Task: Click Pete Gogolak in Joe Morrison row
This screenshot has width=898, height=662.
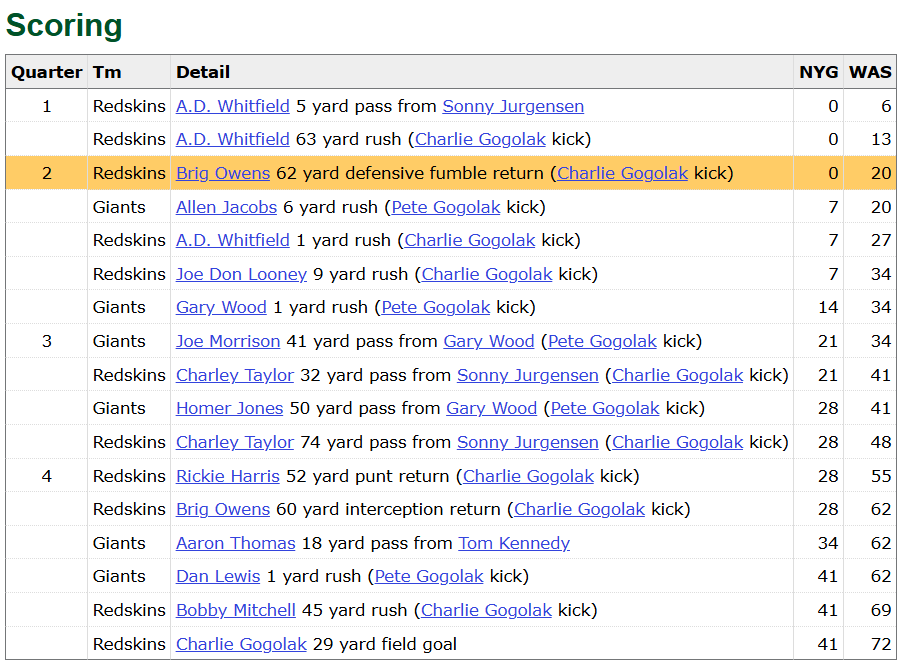Action: [602, 341]
